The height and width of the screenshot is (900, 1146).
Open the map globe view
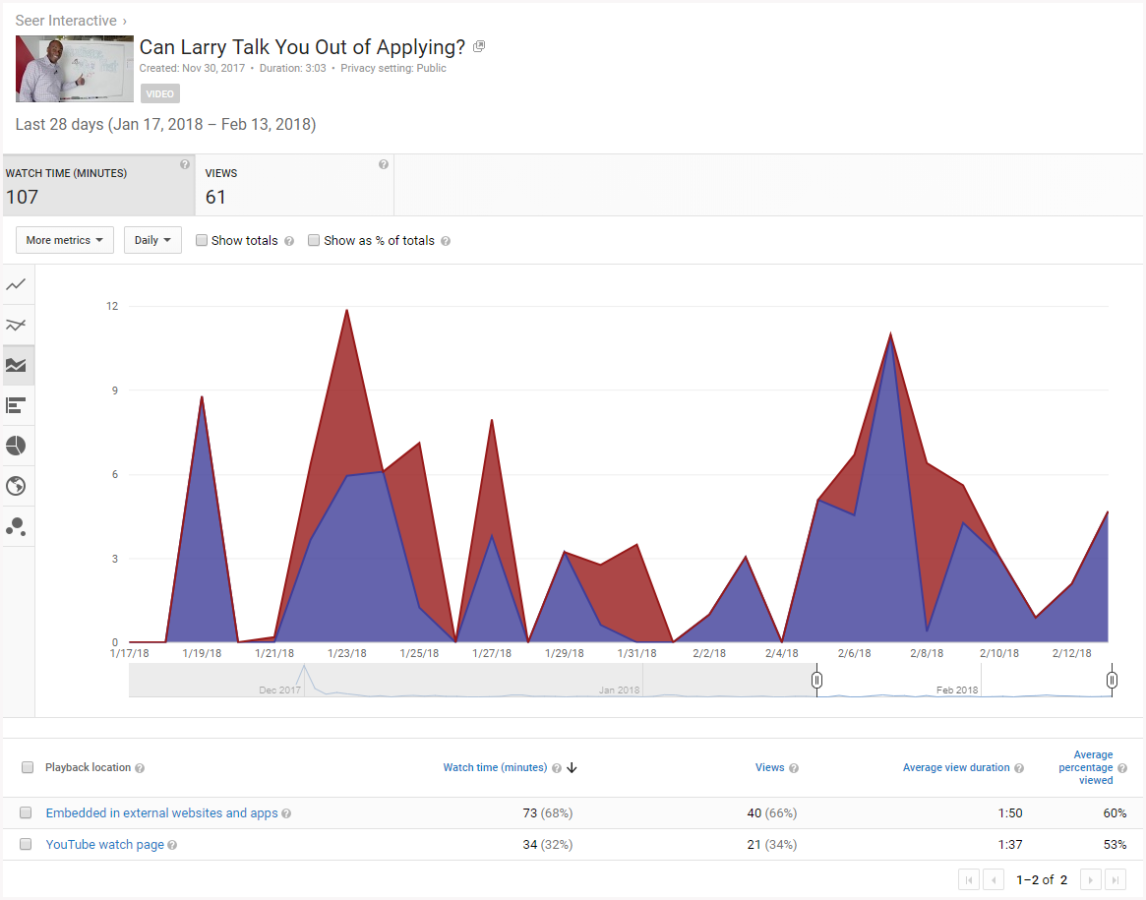point(16,486)
